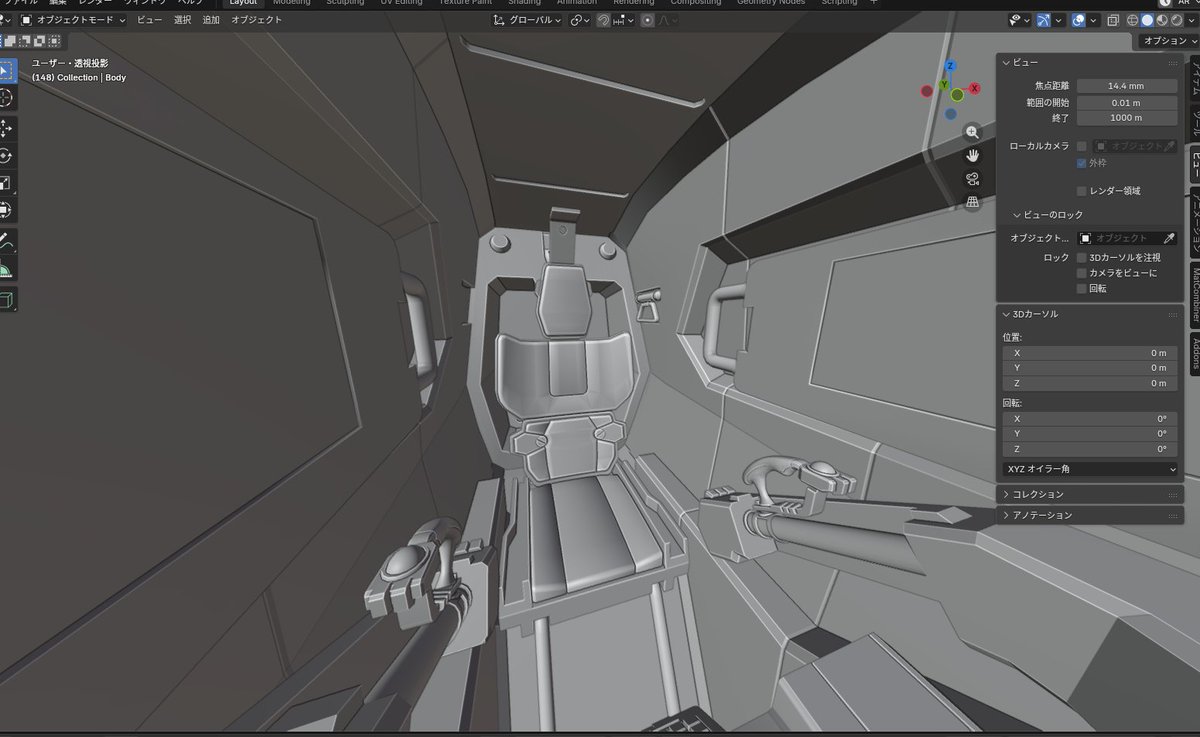
Task: Enable 3Dカーソルを注視 lock checkbox
Action: coord(1082,257)
